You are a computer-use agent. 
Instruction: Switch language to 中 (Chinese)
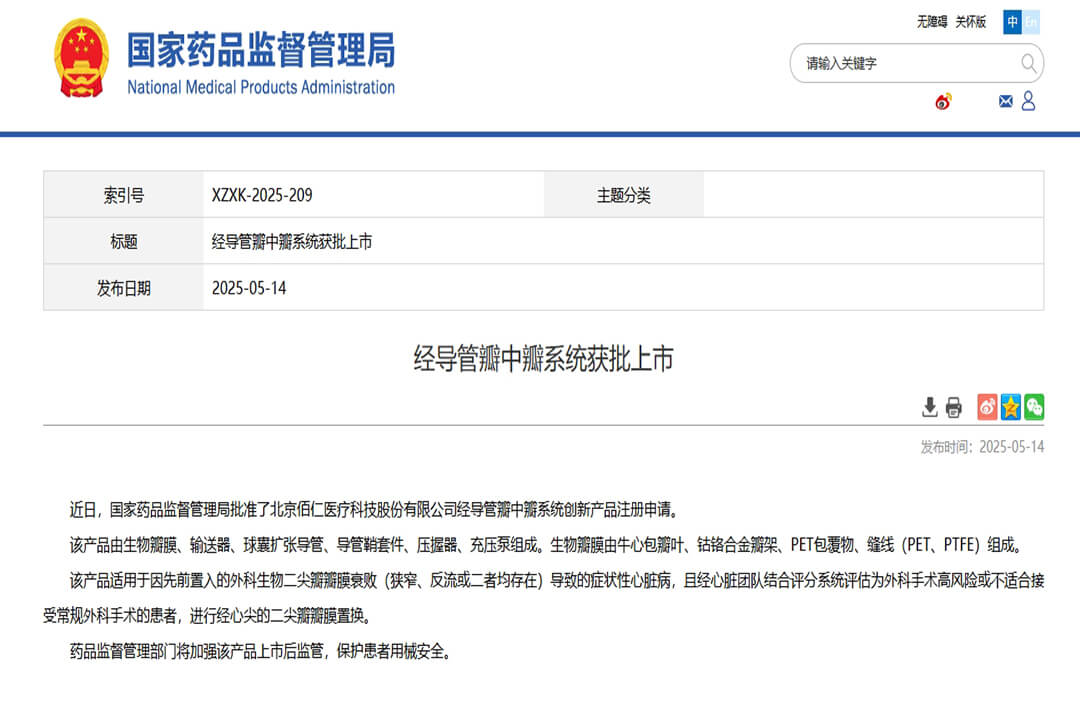[x=1012, y=22]
